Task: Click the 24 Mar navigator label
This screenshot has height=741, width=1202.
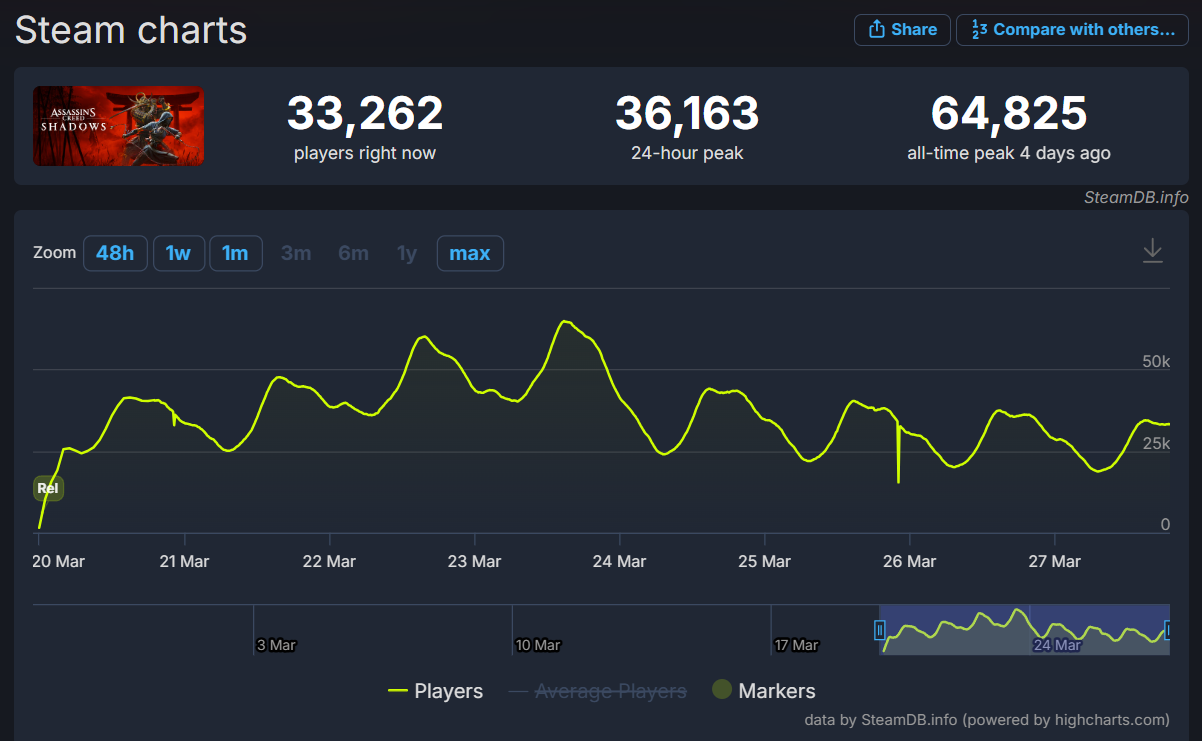Action: coord(1057,645)
